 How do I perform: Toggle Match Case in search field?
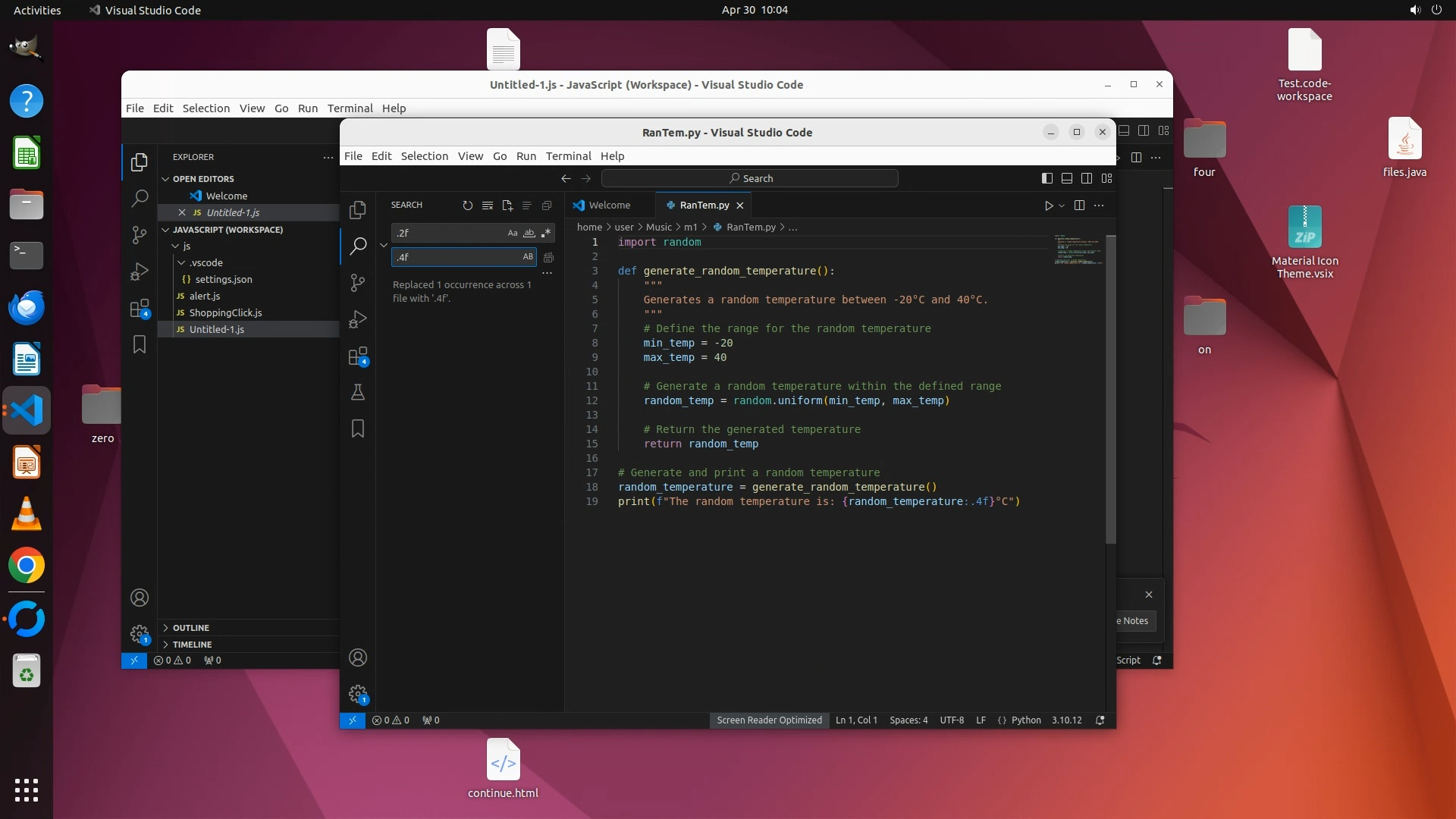(x=513, y=233)
